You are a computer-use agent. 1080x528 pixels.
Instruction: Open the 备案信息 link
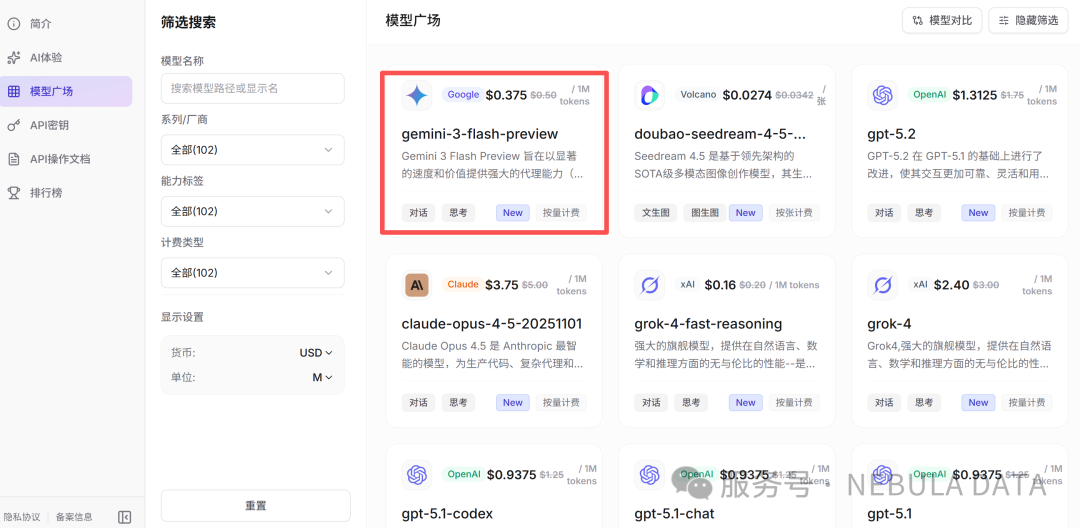[x=74, y=517]
